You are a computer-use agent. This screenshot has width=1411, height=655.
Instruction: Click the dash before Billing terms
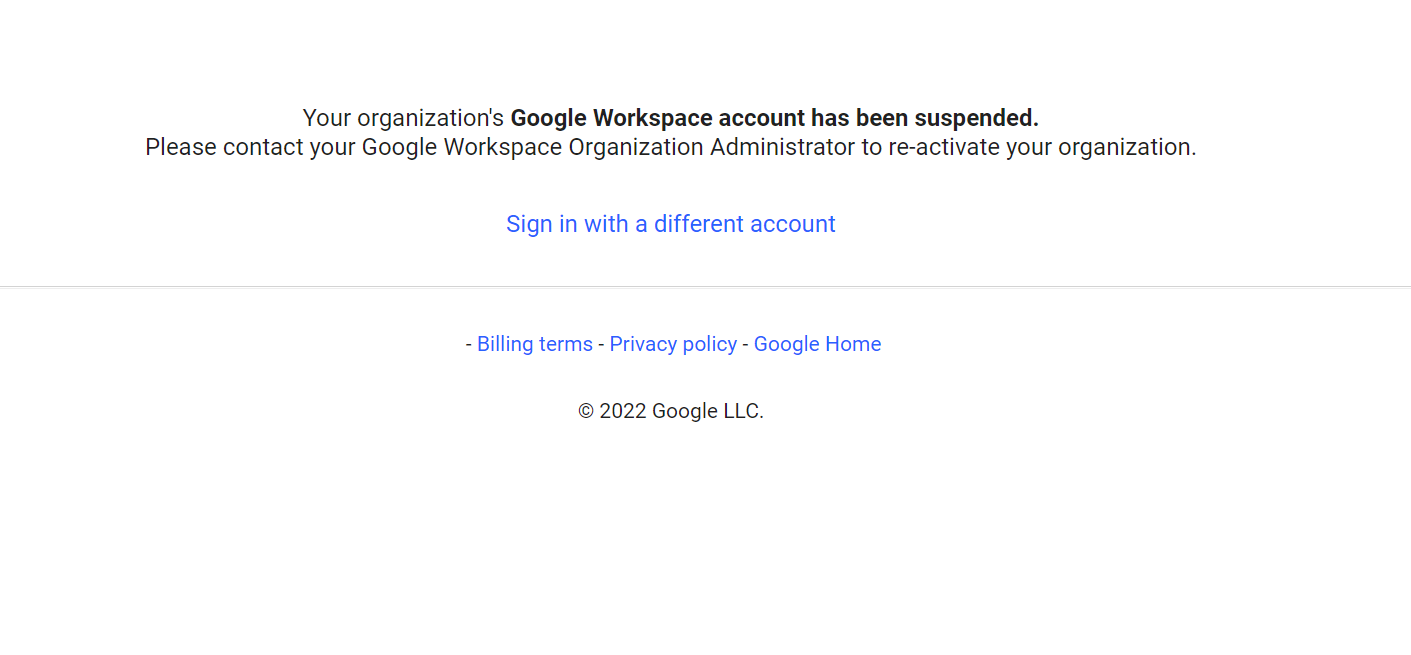(x=469, y=344)
